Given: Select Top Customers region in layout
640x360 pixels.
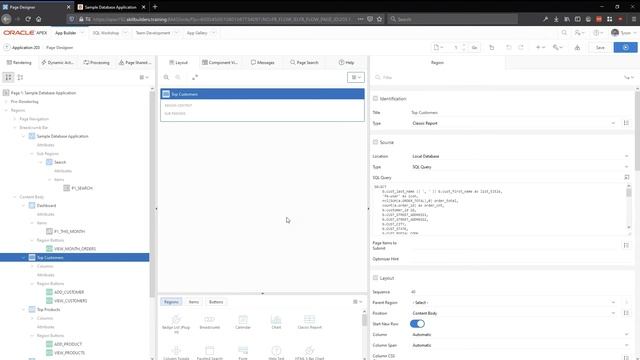Looking at the screenshot, I should point(262,94).
